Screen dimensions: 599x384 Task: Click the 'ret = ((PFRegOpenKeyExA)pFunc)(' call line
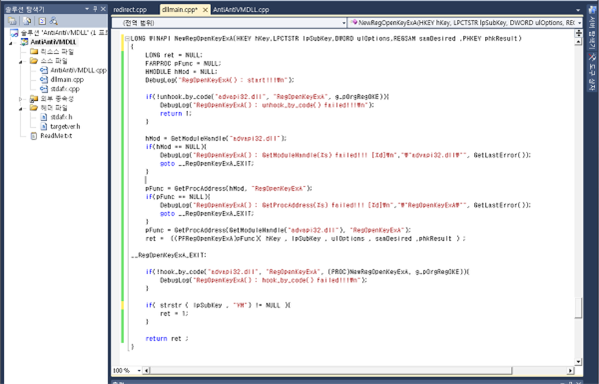pyautogui.click(x=305, y=238)
